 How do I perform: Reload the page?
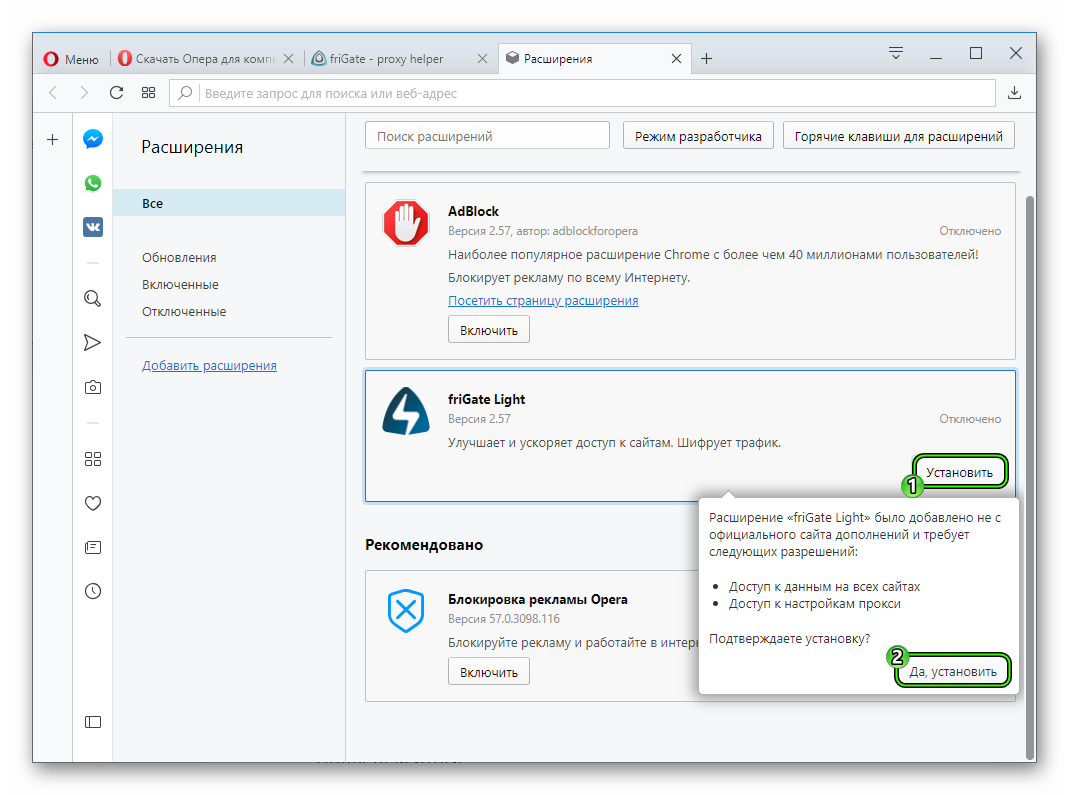pyautogui.click(x=117, y=93)
